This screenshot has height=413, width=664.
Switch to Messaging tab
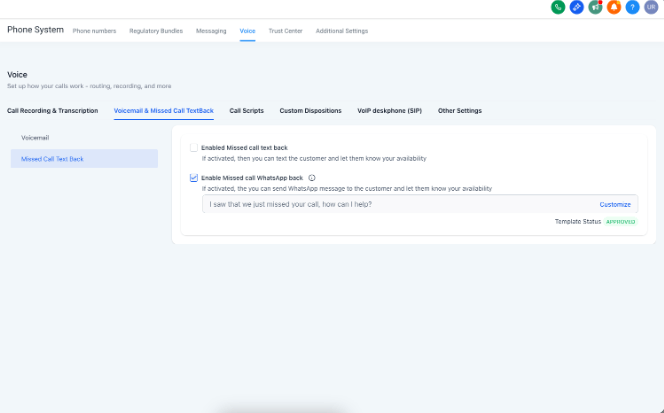pyautogui.click(x=211, y=31)
